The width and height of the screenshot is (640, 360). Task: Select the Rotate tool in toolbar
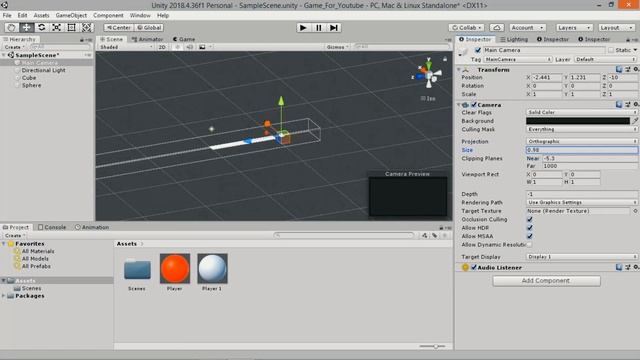[x=42, y=27]
